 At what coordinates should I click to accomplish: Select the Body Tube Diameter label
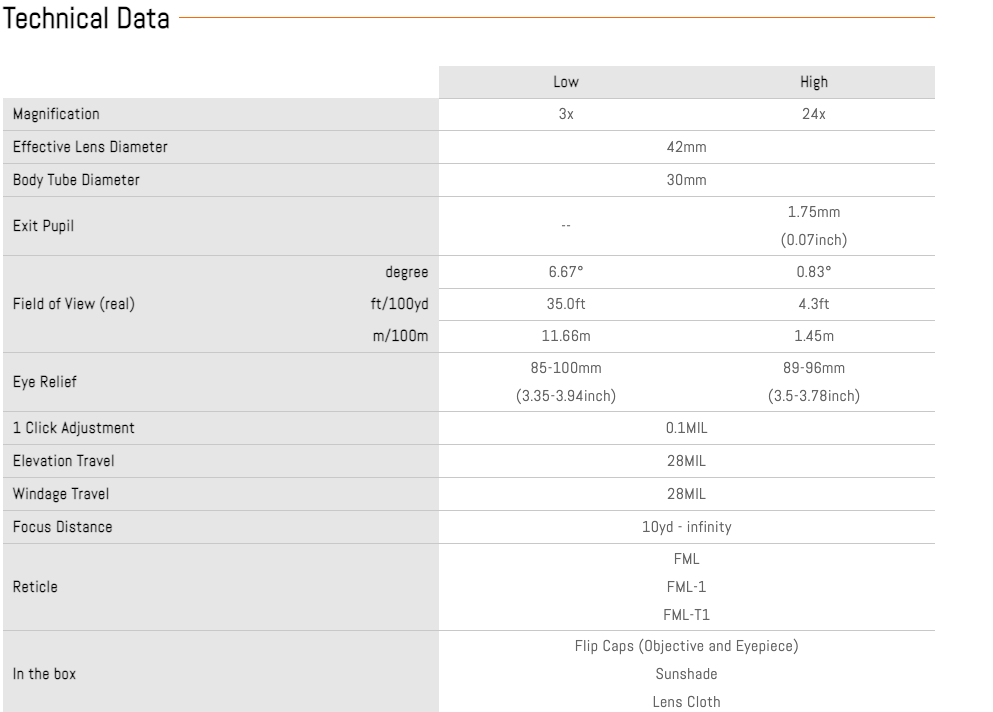(x=76, y=181)
